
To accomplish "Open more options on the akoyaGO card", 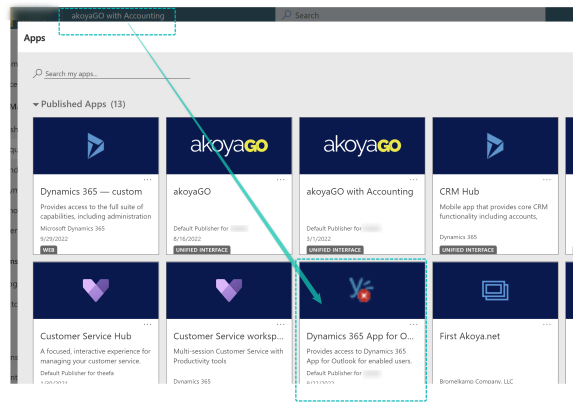I will click(x=280, y=179).
